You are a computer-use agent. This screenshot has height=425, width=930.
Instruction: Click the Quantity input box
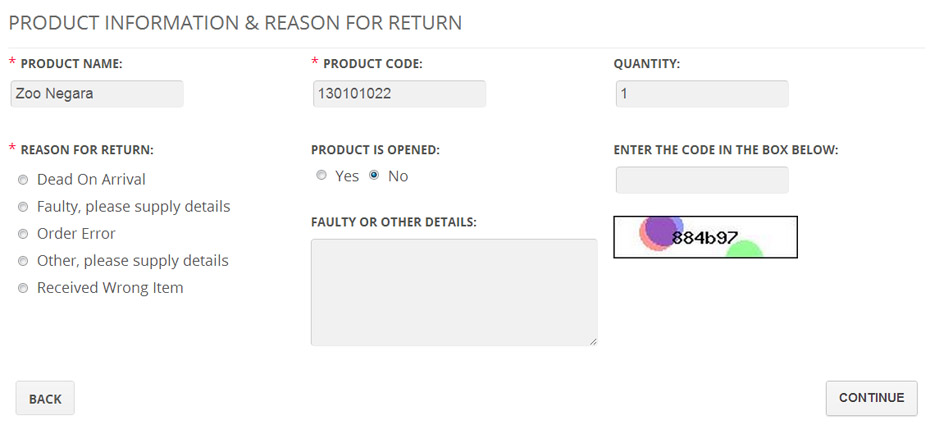click(702, 94)
